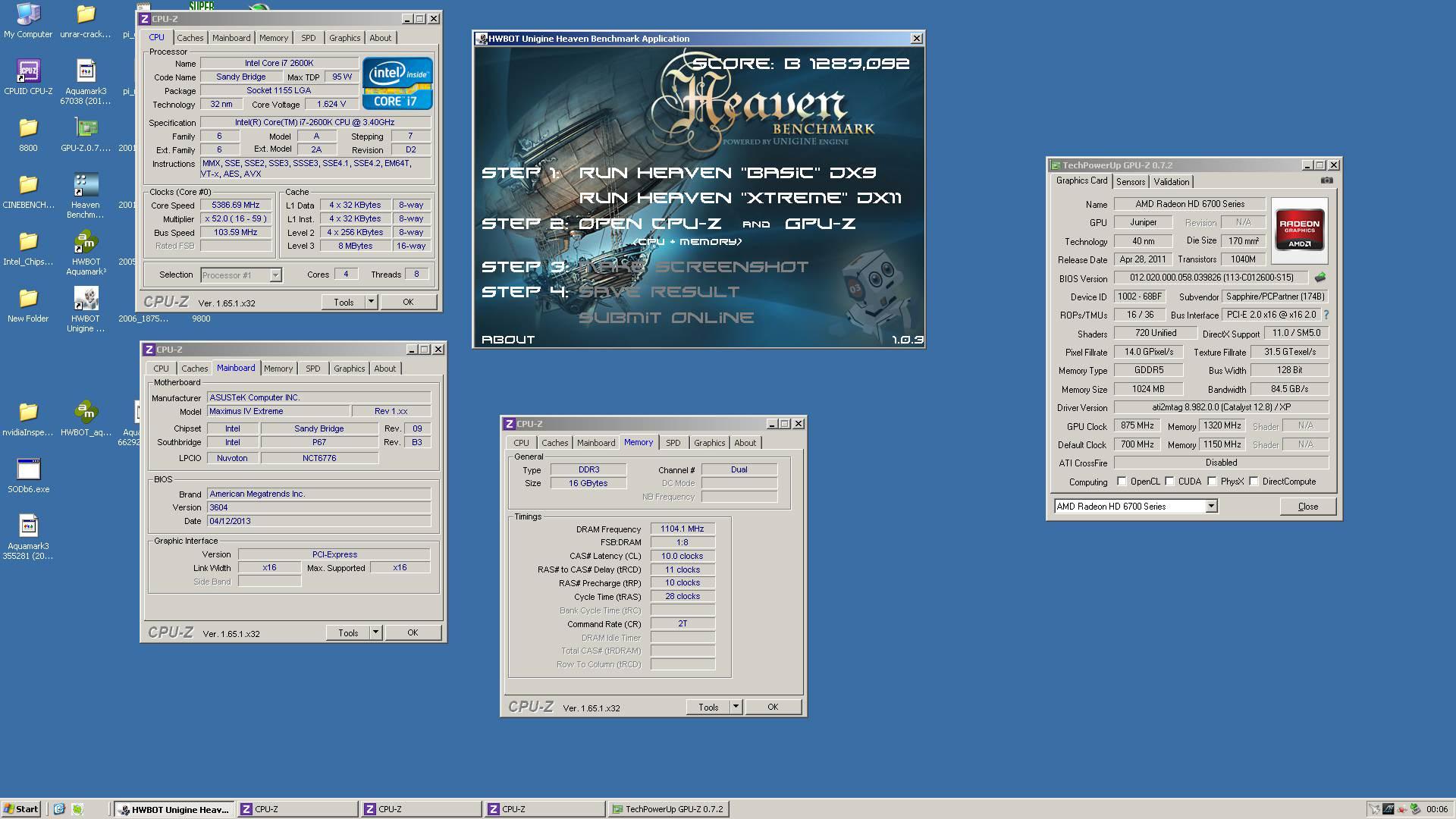The height and width of the screenshot is (819, 1456).
Task: Select Graphics tab in Memory CPU-Z window
Action: [709, 443]
